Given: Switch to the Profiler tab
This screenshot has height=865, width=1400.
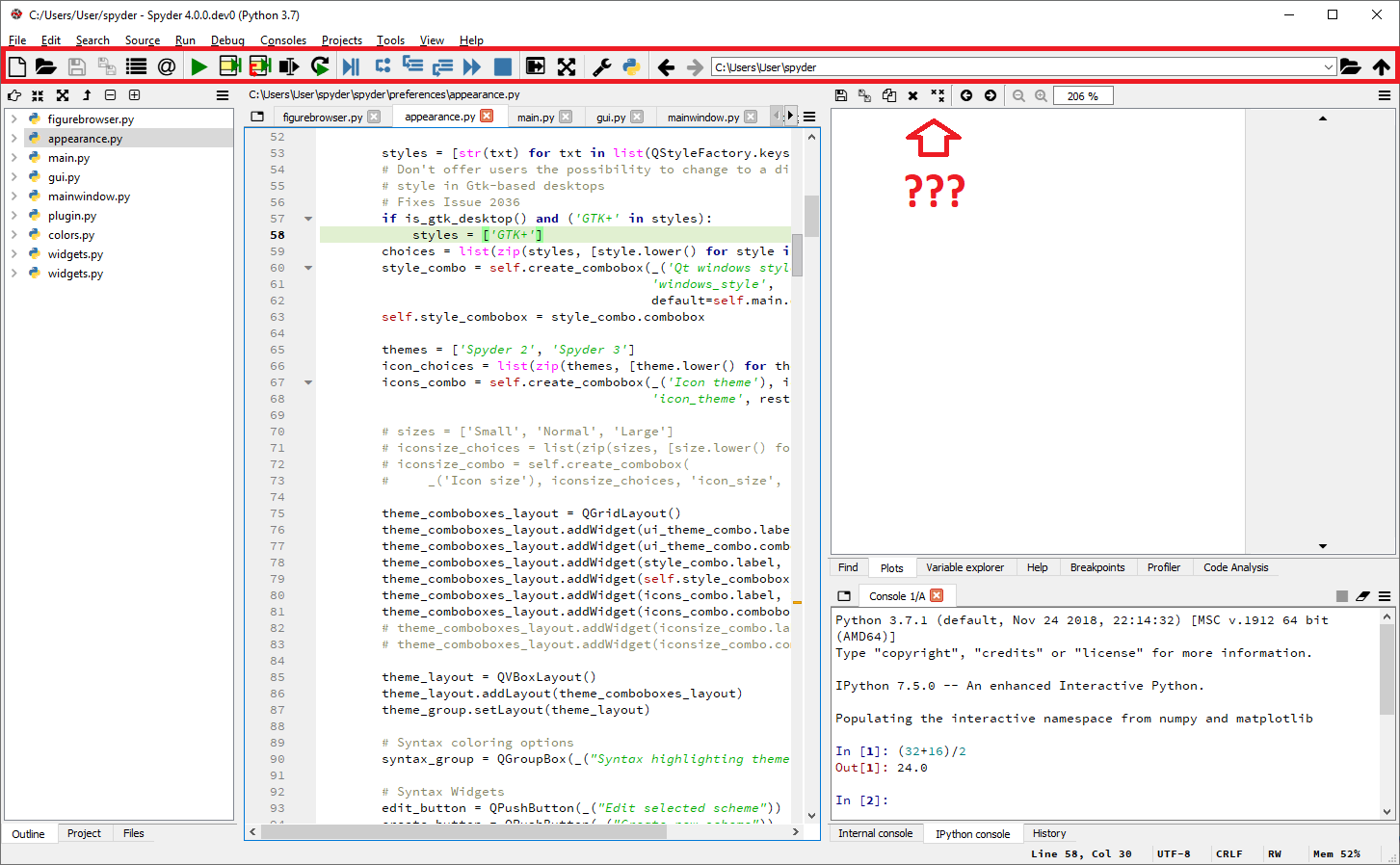Looking at the screenshot, I should pos(1163,567).
